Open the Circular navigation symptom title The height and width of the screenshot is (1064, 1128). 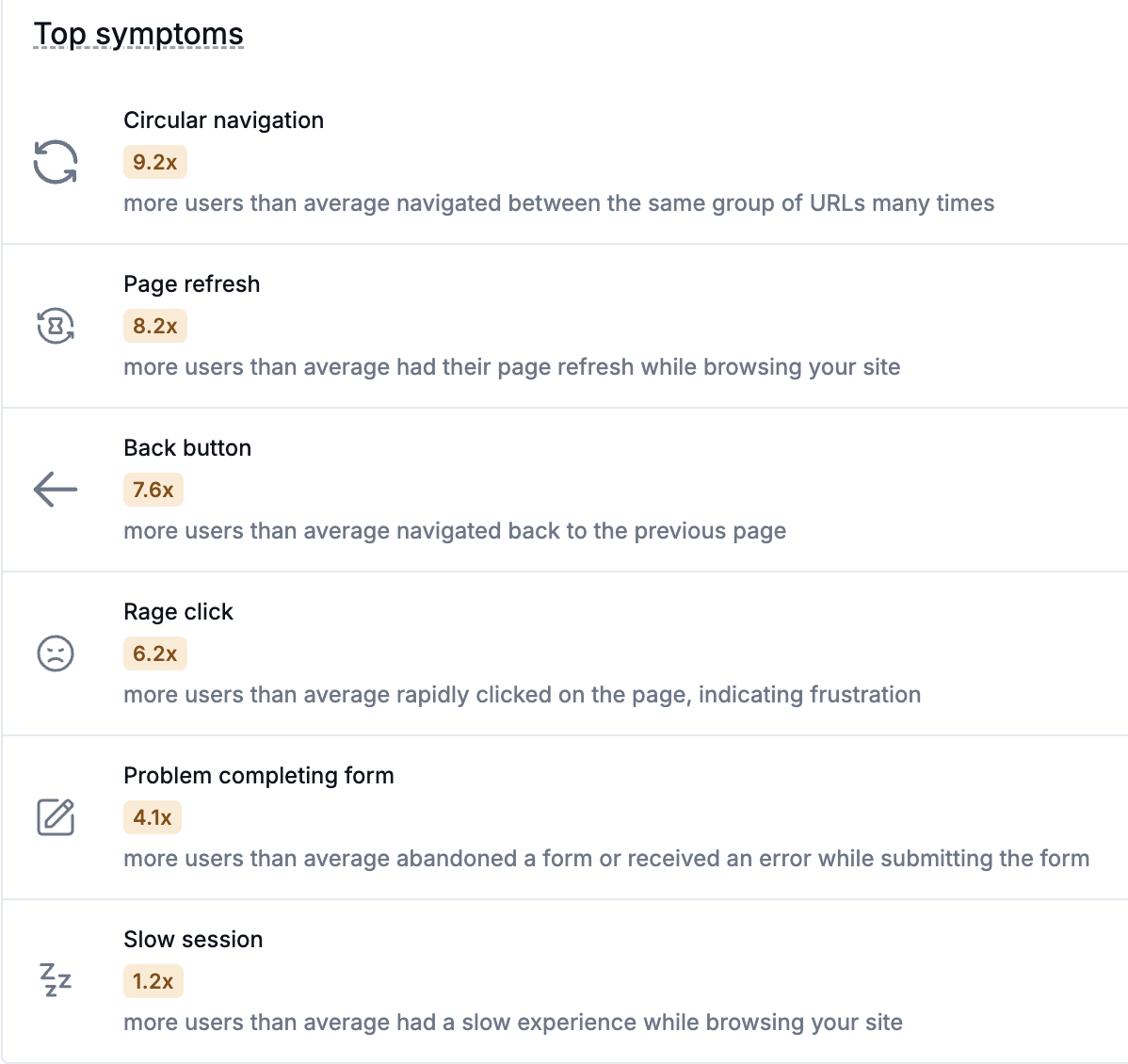pyautogui.click(x=223, y=121)
